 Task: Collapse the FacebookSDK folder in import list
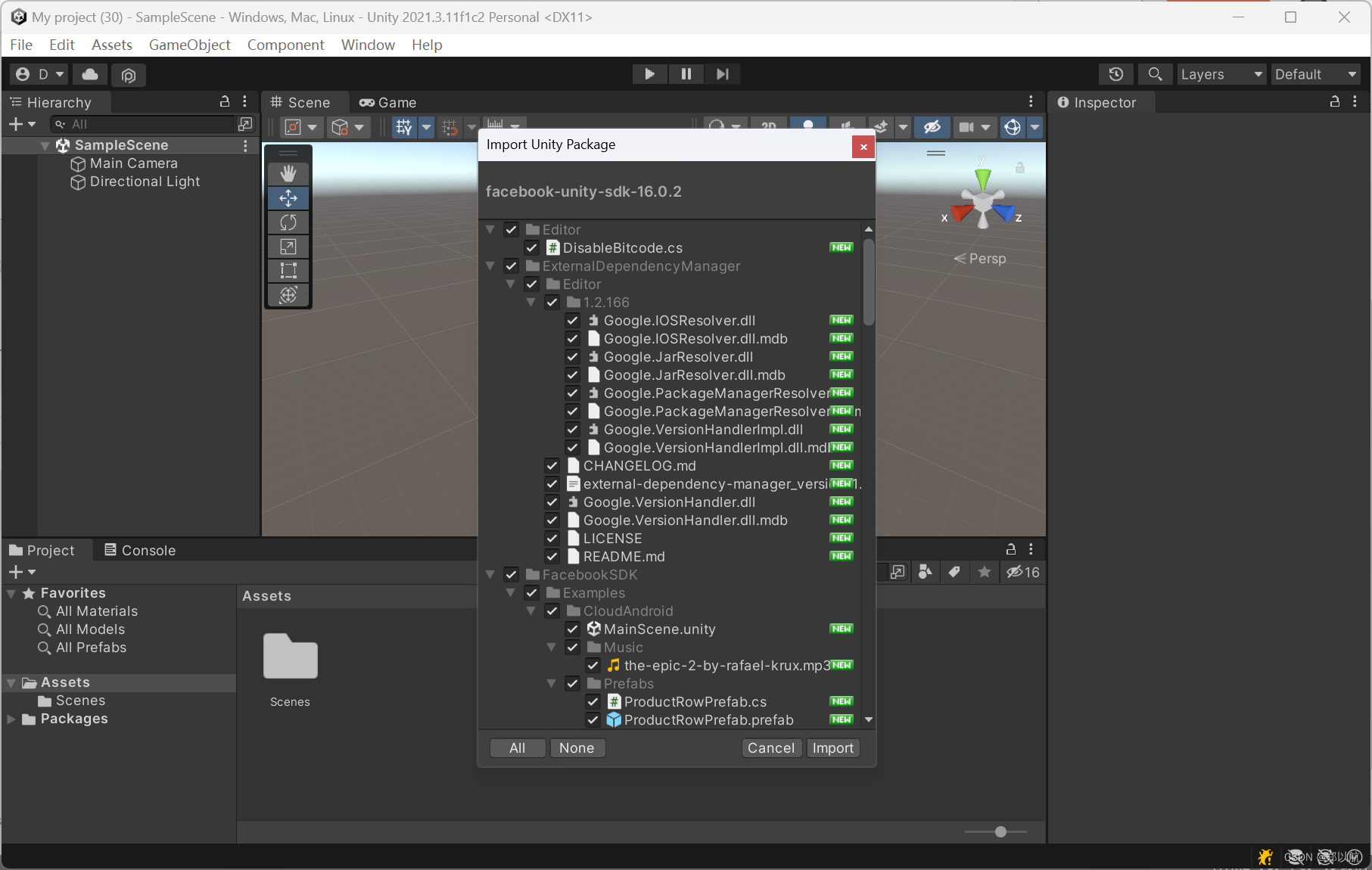coord(490,575)
